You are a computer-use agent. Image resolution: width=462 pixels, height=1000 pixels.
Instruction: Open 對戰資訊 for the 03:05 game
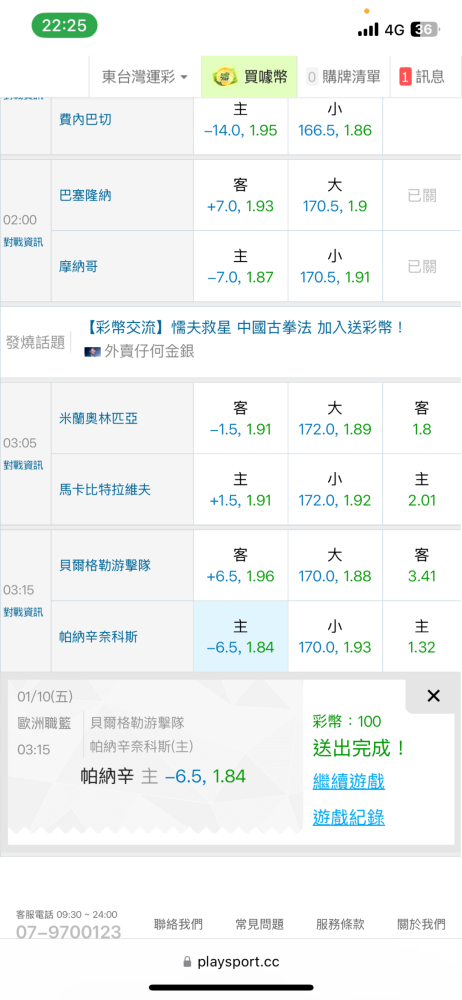[x=24, y=464]
